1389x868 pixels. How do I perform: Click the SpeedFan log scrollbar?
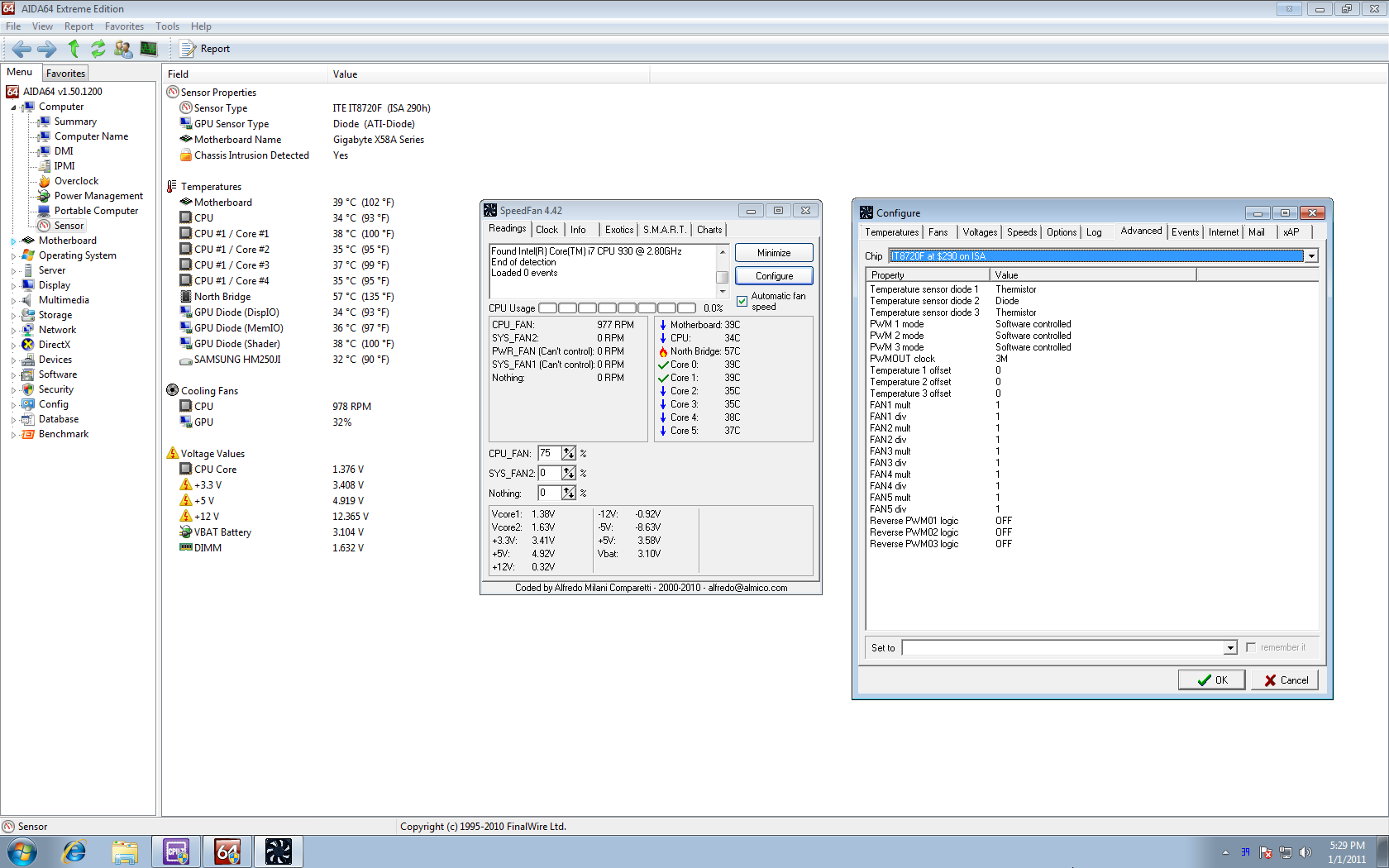point(722,270)
